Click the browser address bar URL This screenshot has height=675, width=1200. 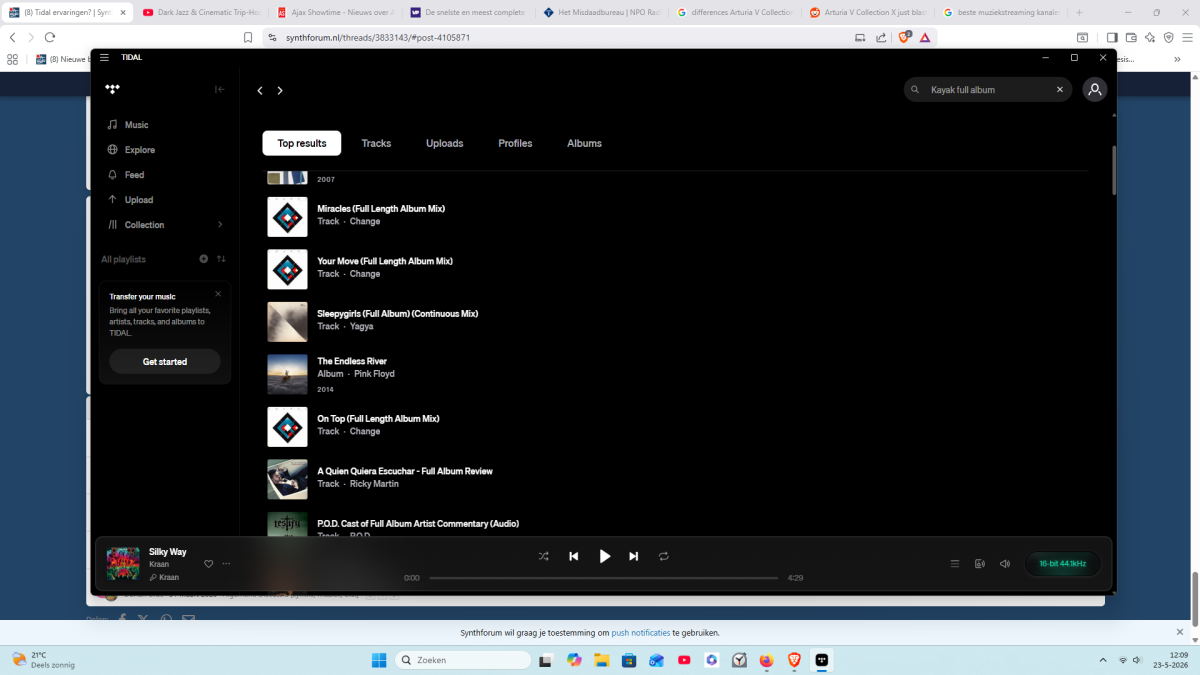pyautogui.click(x=378, y=37)
